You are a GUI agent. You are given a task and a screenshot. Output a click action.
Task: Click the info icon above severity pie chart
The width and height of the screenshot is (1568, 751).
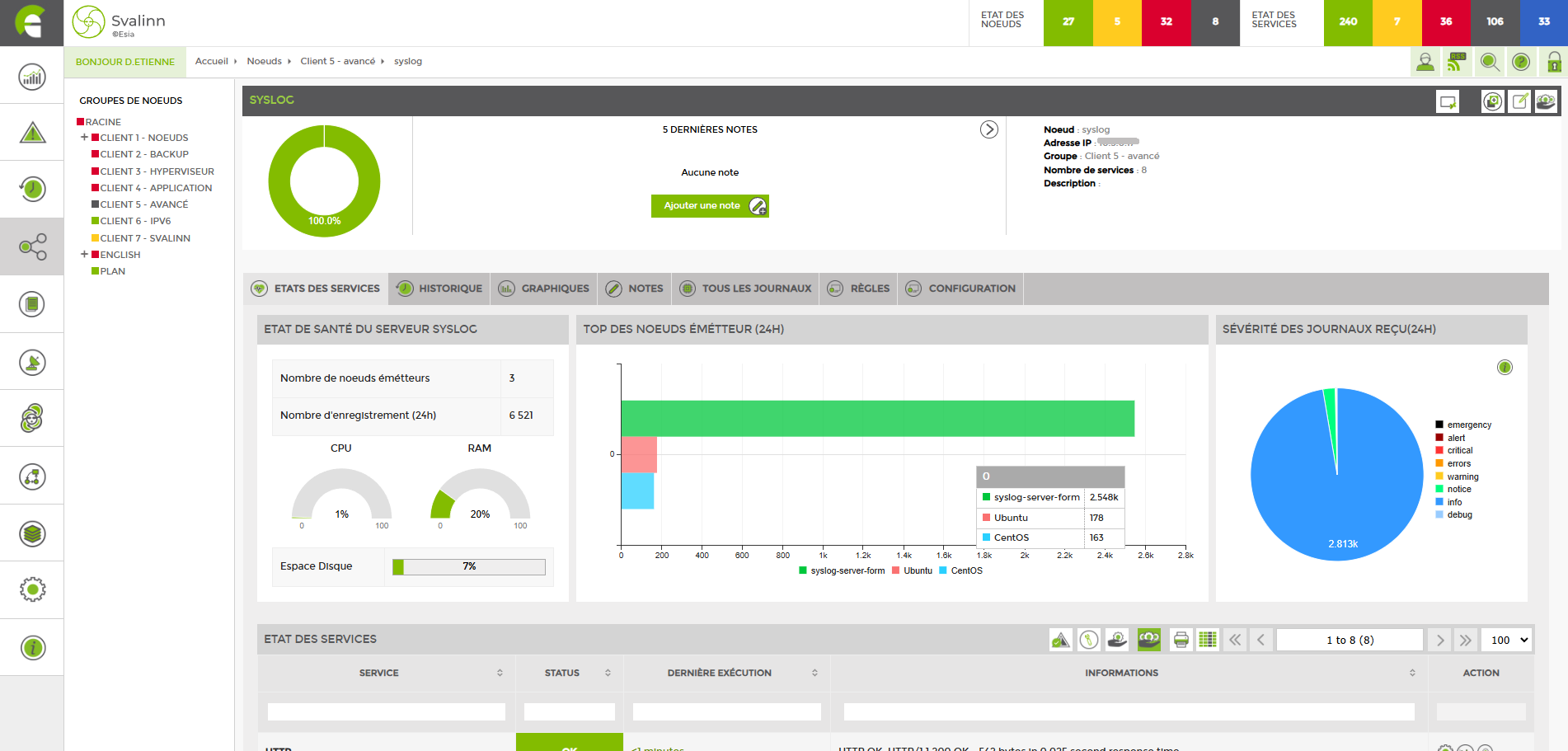[x=1505, y=368]
